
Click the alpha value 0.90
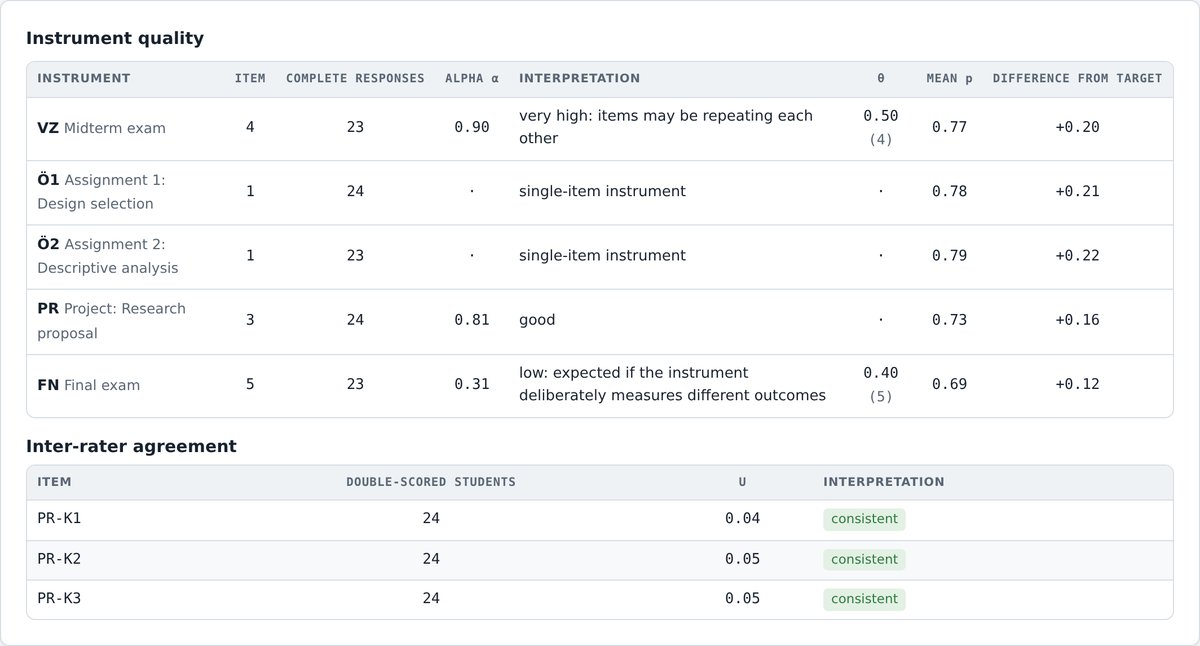(x=472, y=128)
